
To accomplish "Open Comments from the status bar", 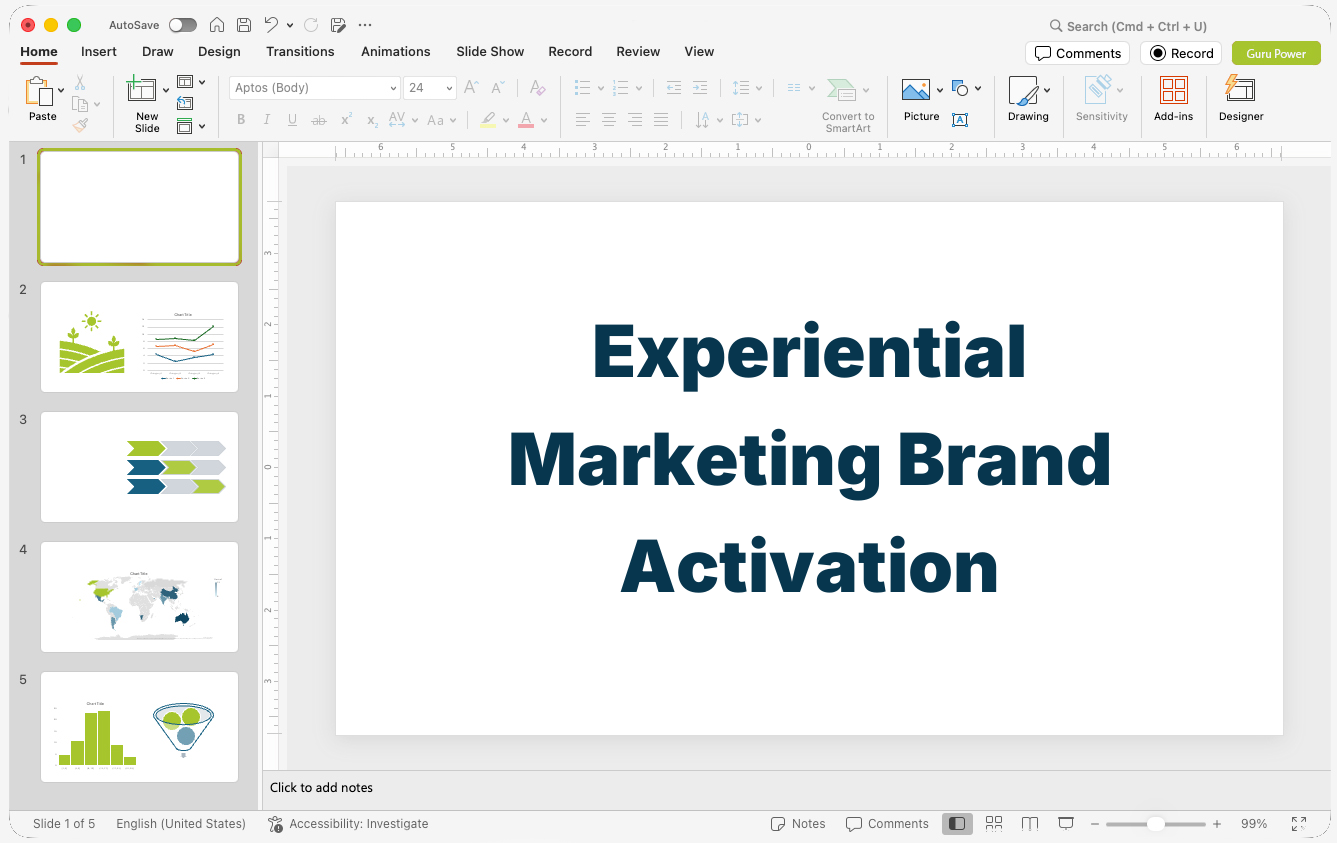I will [887, 824].
